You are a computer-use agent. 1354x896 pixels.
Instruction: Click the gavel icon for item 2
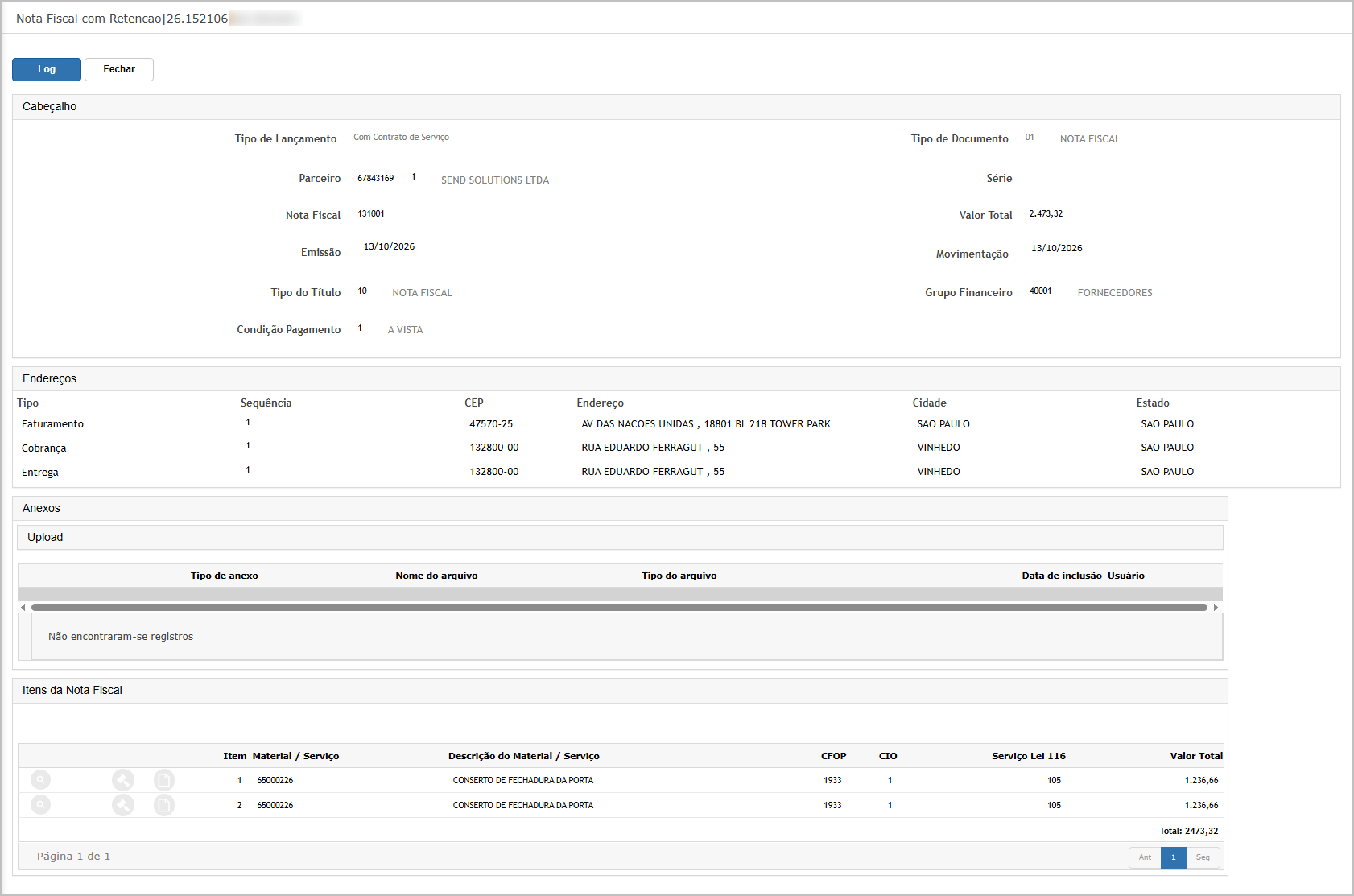pyautogui.click(x=123, y=805)
